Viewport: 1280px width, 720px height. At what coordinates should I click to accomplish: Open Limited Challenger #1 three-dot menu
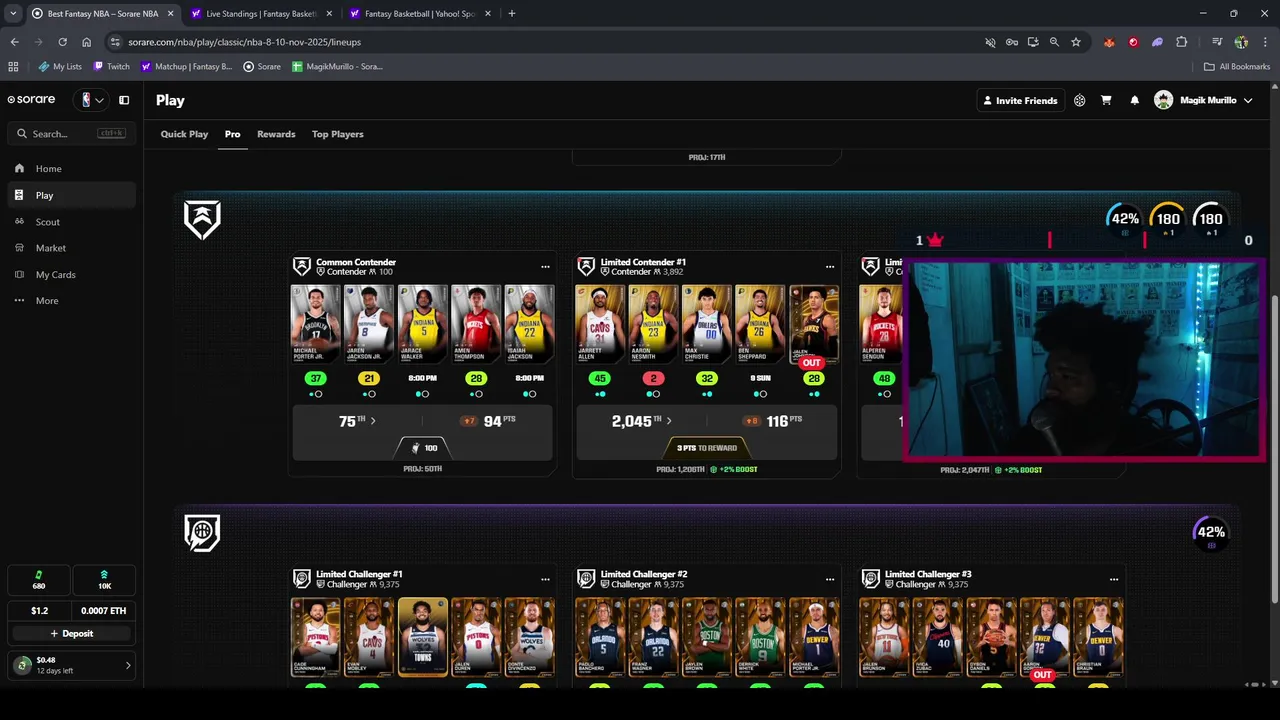click(x=545, y=579)
